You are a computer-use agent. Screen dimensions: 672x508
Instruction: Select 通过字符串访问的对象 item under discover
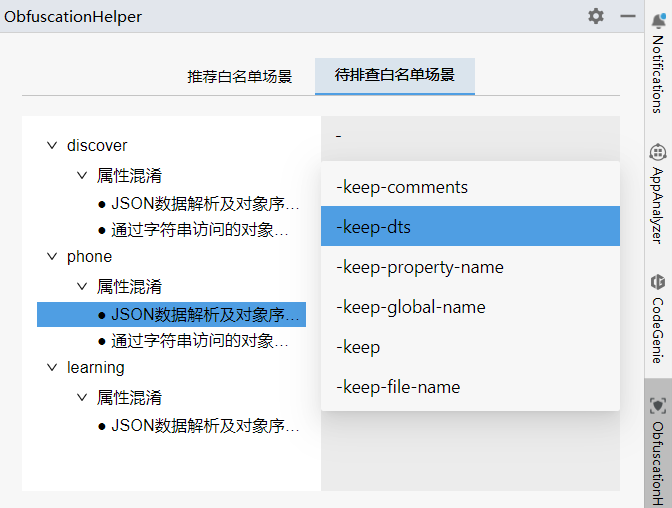[200, 230]
